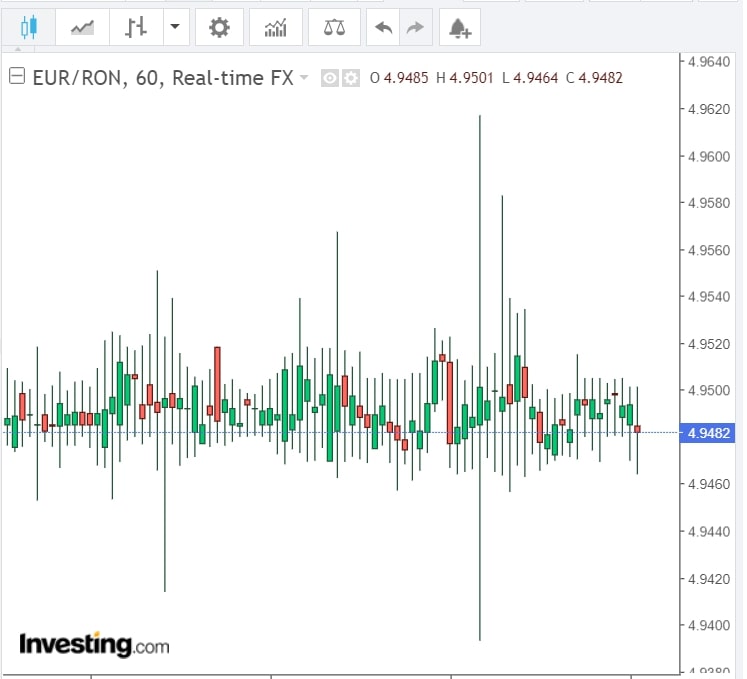The width and height of the screenshot is (747, 679).
Task: Create an alert with the bell icon
Action: pos(460,27)
